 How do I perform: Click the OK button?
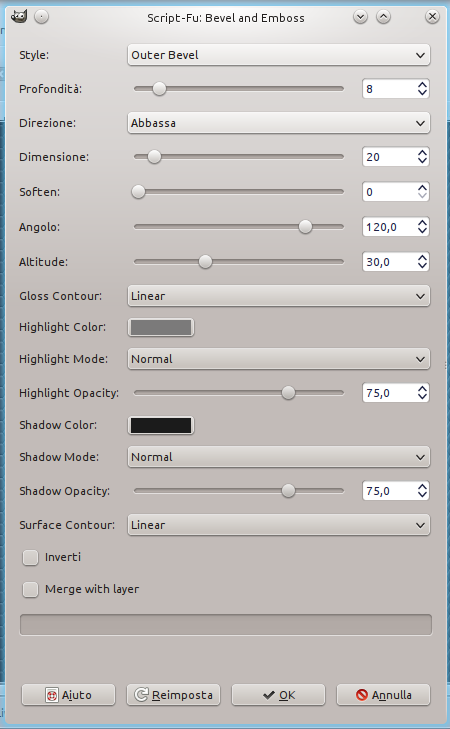click(278, 695)
